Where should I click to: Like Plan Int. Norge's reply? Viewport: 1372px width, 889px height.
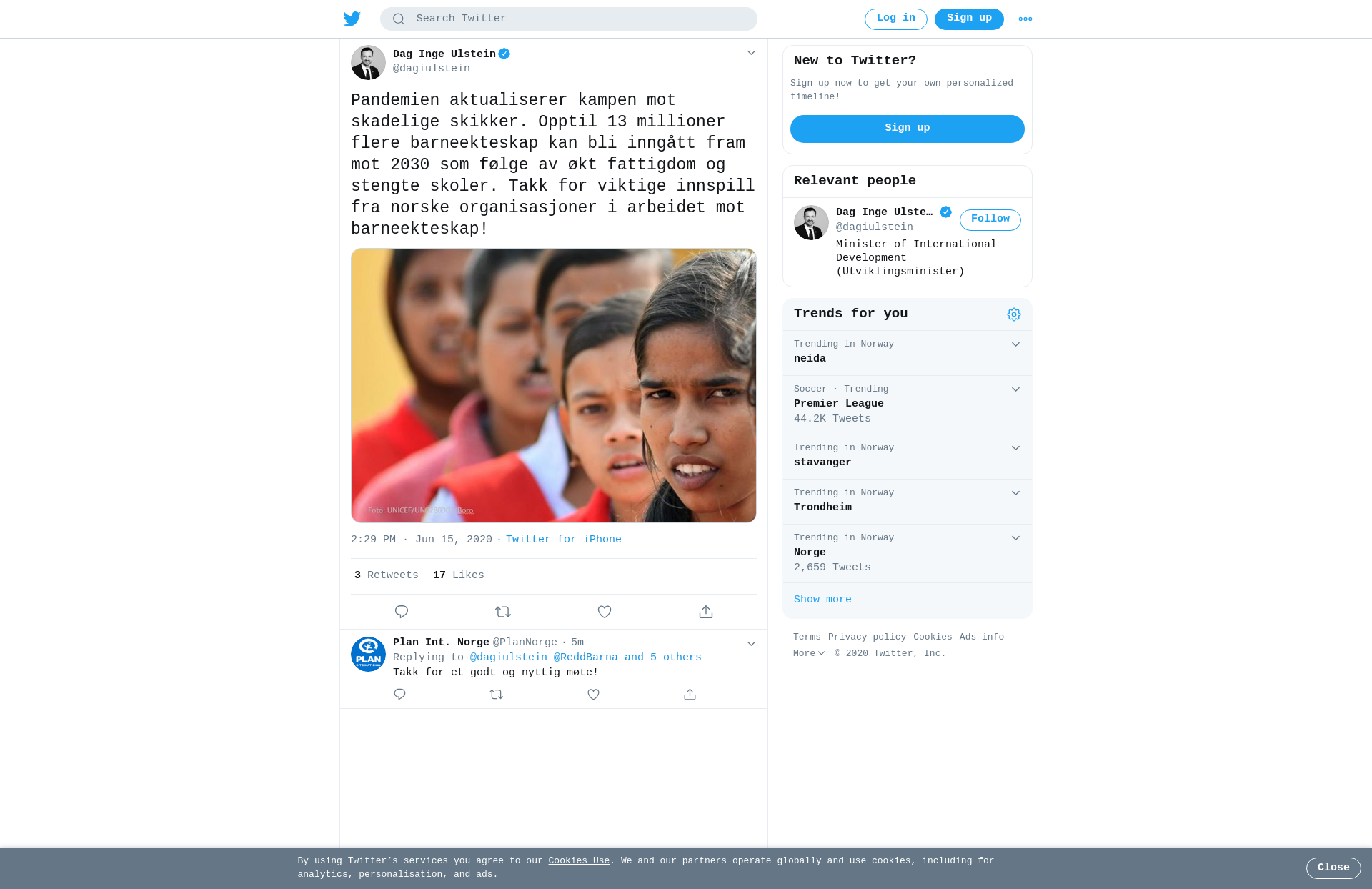(593, 694)
